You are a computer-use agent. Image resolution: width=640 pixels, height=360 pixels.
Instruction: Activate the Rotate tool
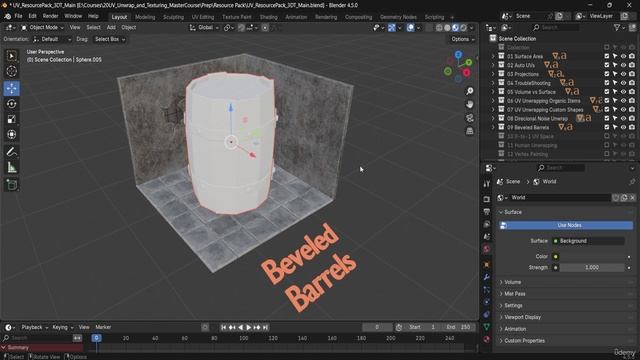12,104
